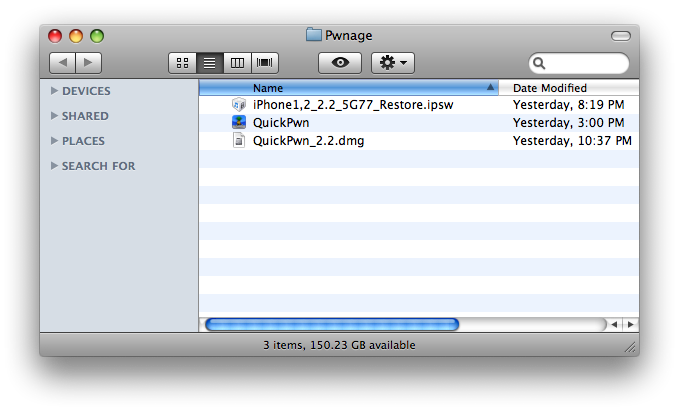The image size is (679, 411).
Task: Sort by the Name column header
Action: pos(350,88)
